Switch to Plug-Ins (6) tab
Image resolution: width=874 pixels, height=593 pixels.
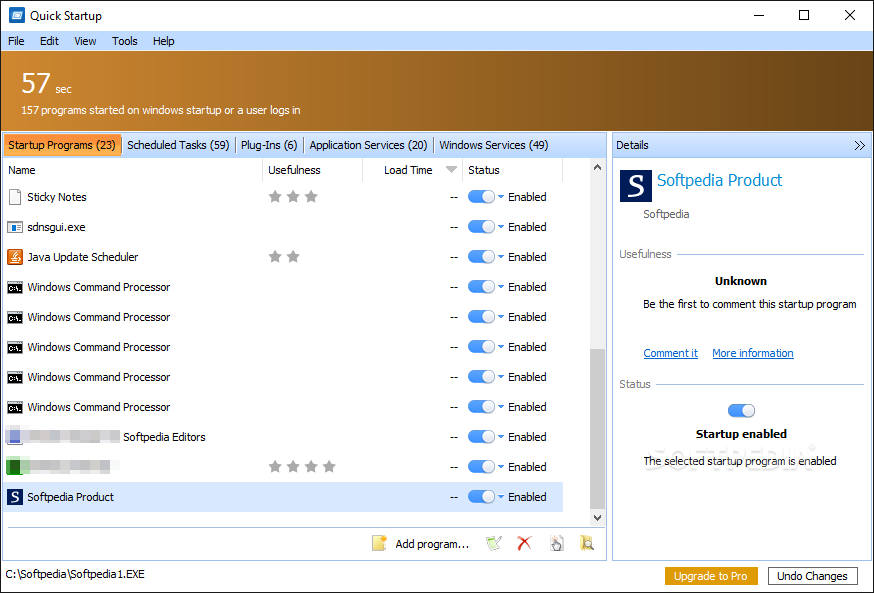pos(269,145)
